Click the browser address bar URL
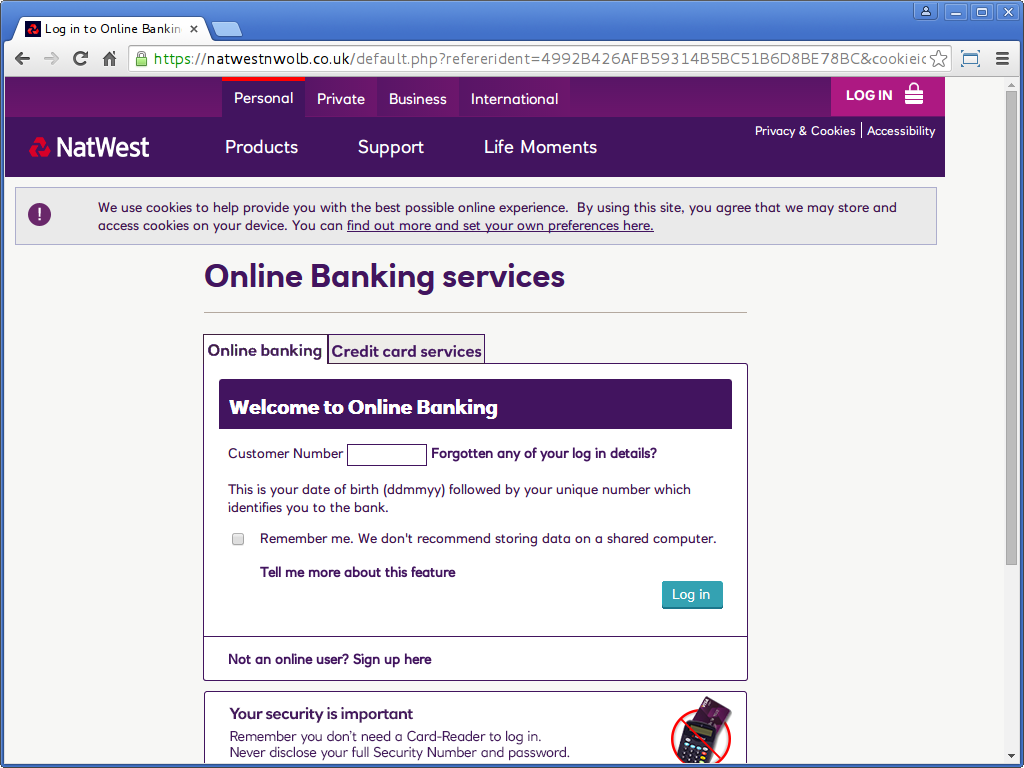This screenshot has height=768, width=1024. (x=539, y=59)
